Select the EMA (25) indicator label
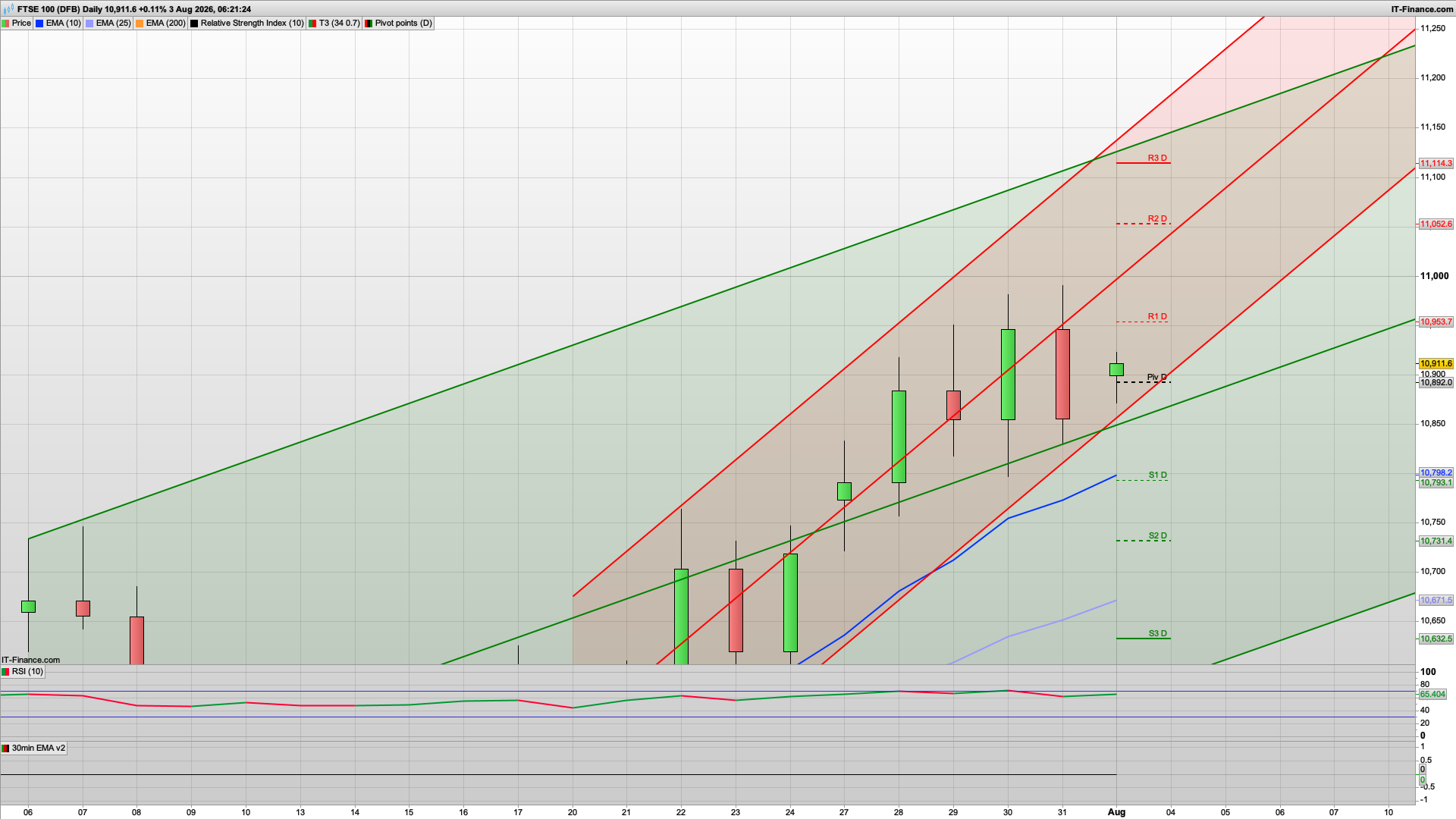 click(113, 24)
